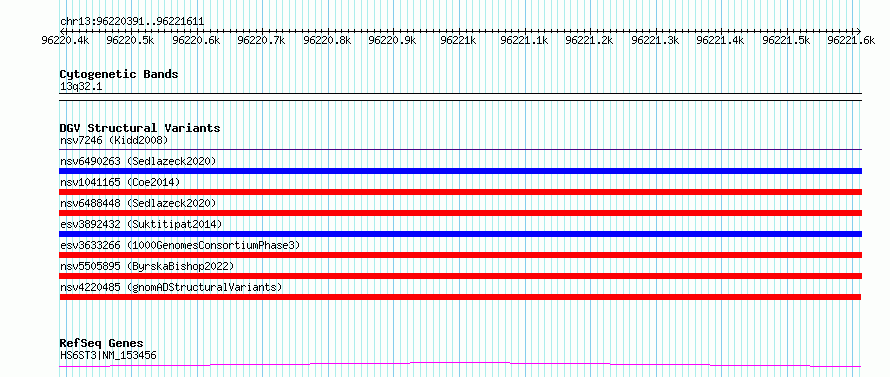Screen dimensions: 890x377
Task: Click the red bar for nsv5505895
Action: 461,276
